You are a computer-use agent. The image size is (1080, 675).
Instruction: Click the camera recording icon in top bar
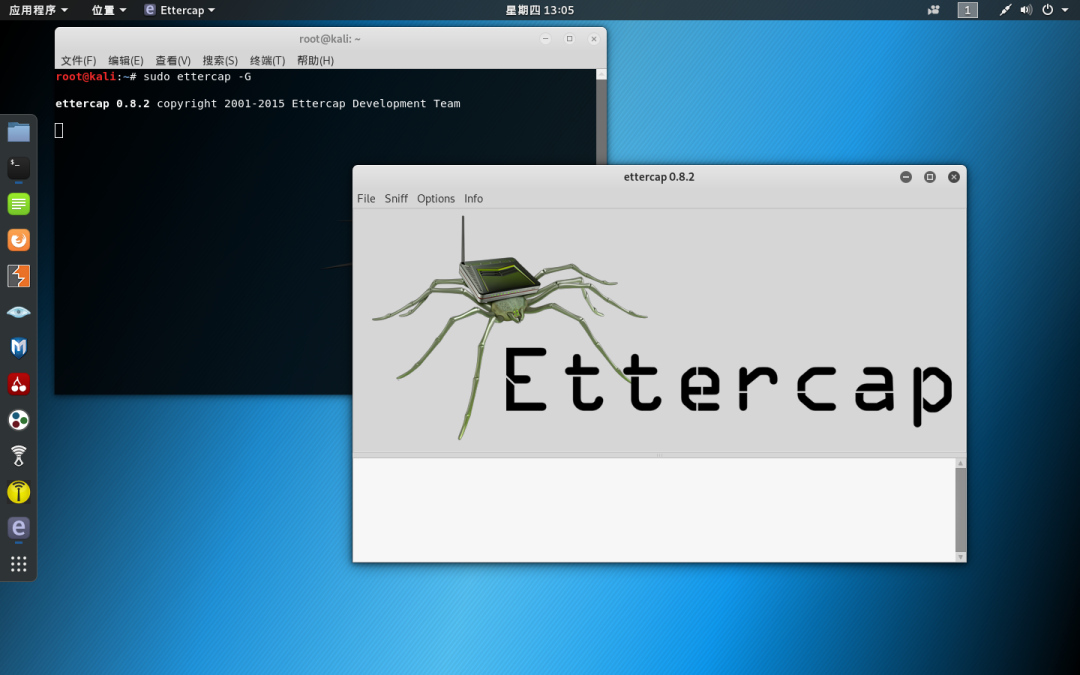pyautogui.click(x=933, y=10)
